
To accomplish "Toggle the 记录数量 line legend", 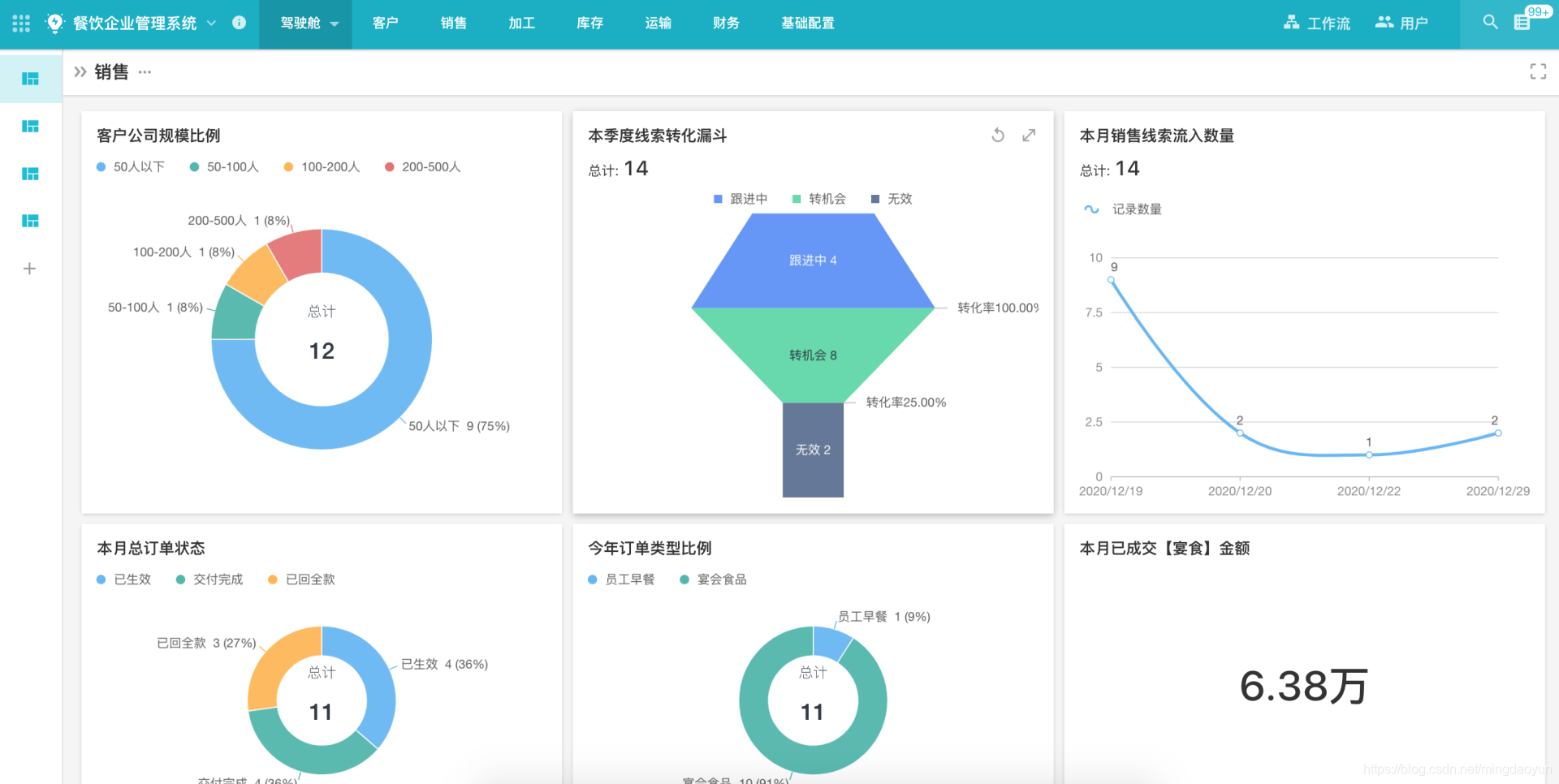I will tap(1123, 209).
